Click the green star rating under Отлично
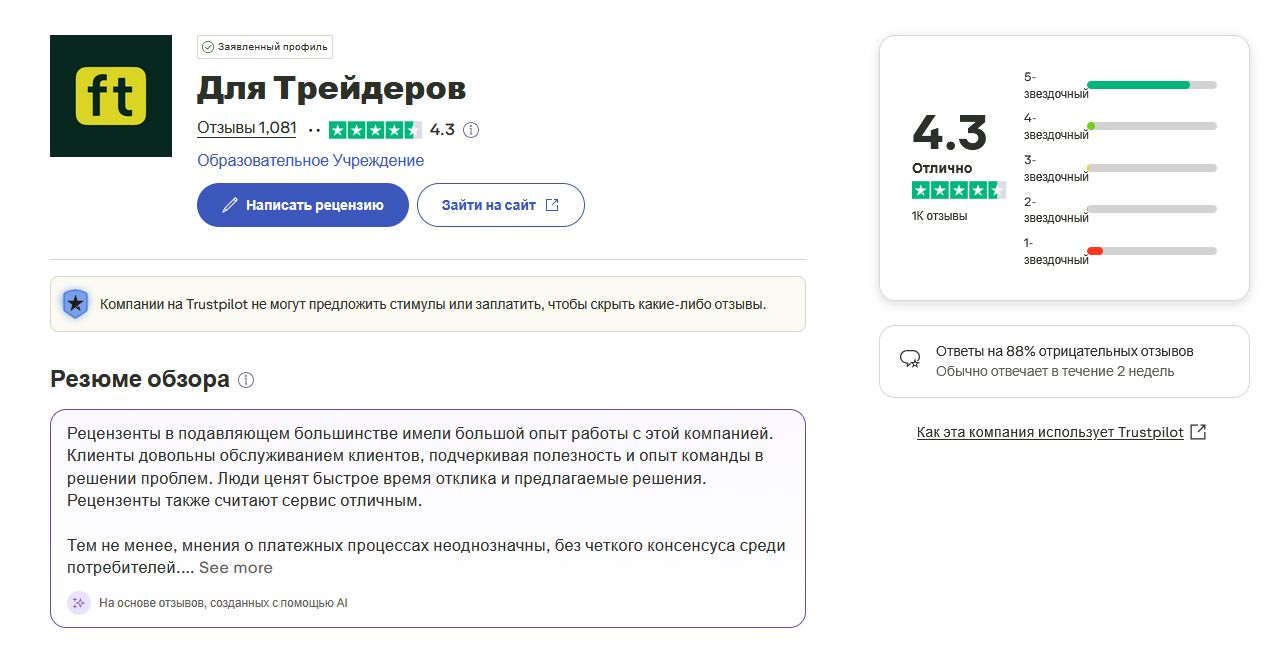 [x=958, y=190]
